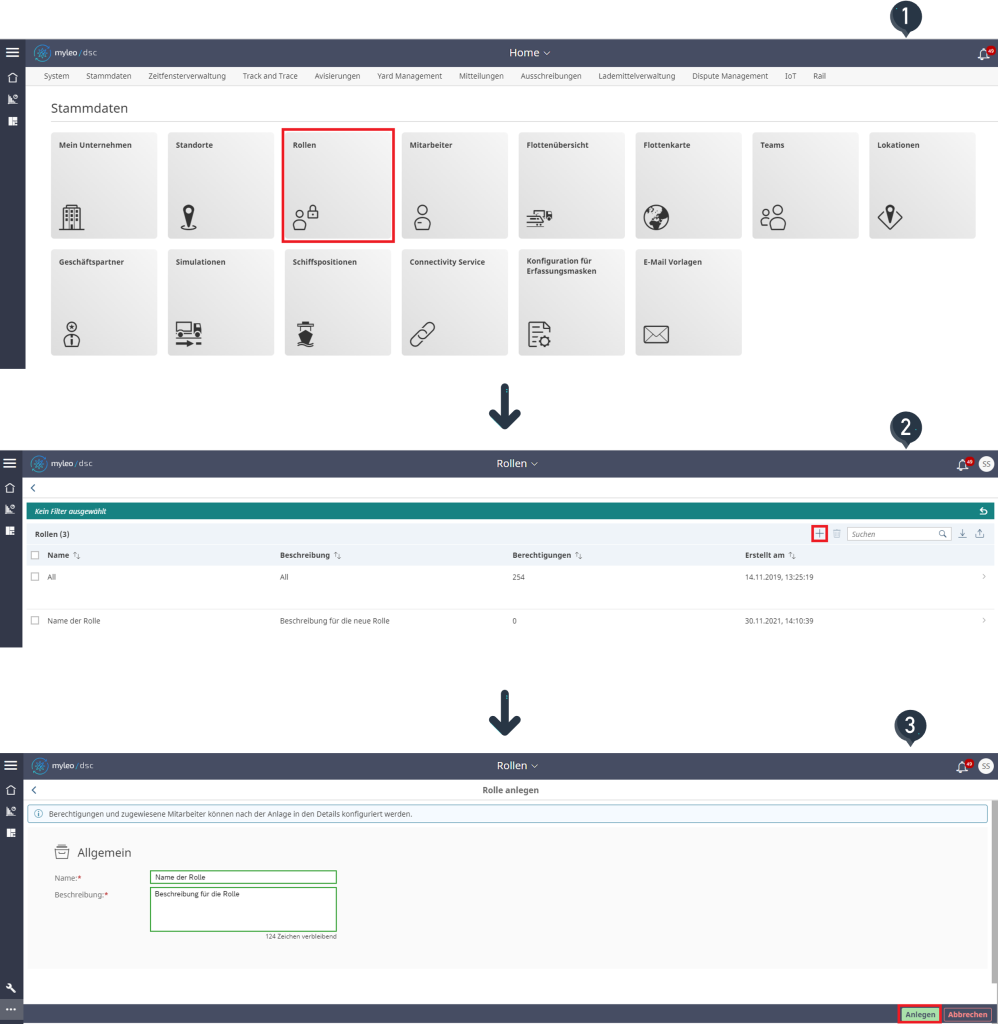Open the Flottenübersicht tile
This screenshot has width=998, height=1024.
tap(571, 185)
